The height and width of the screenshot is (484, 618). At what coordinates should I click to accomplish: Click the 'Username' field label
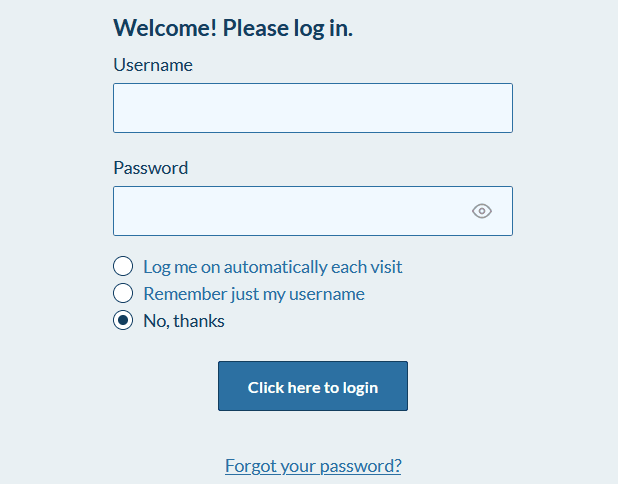tap(153, 65)
